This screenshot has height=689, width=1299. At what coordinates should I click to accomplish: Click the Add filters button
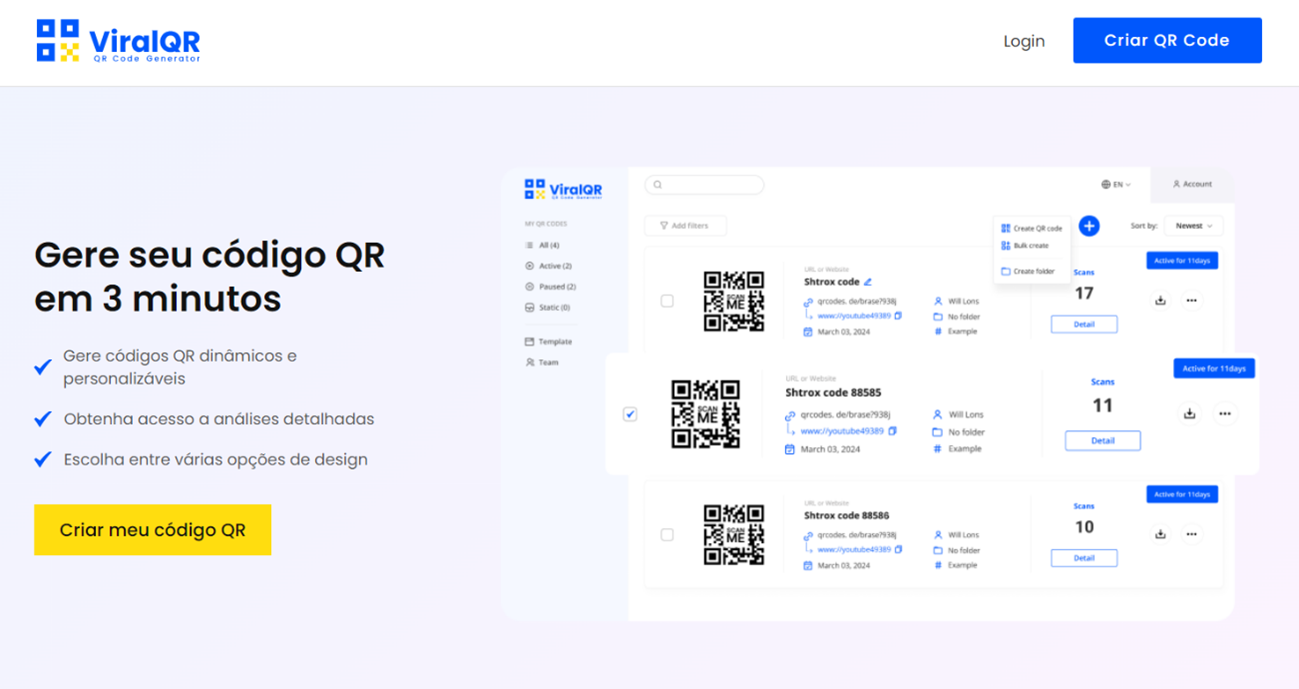[685, 226]
